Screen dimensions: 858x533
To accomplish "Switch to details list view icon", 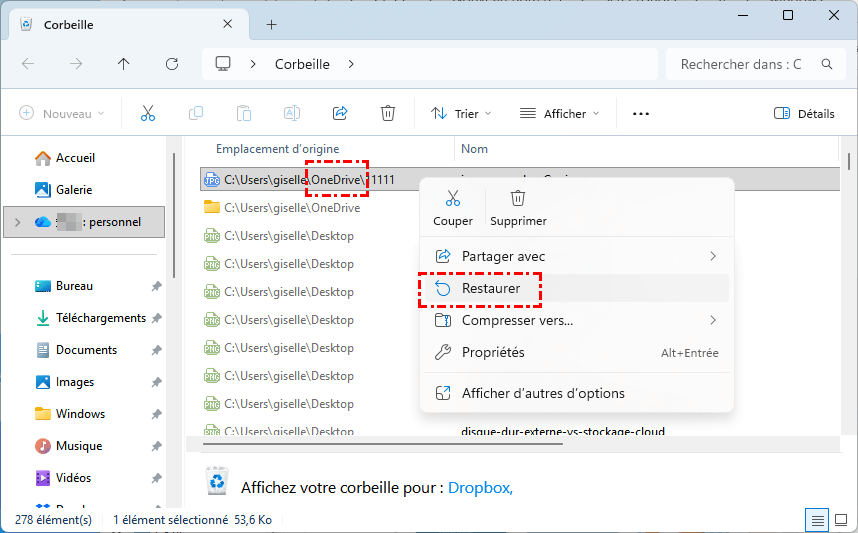I will point(817,520).
